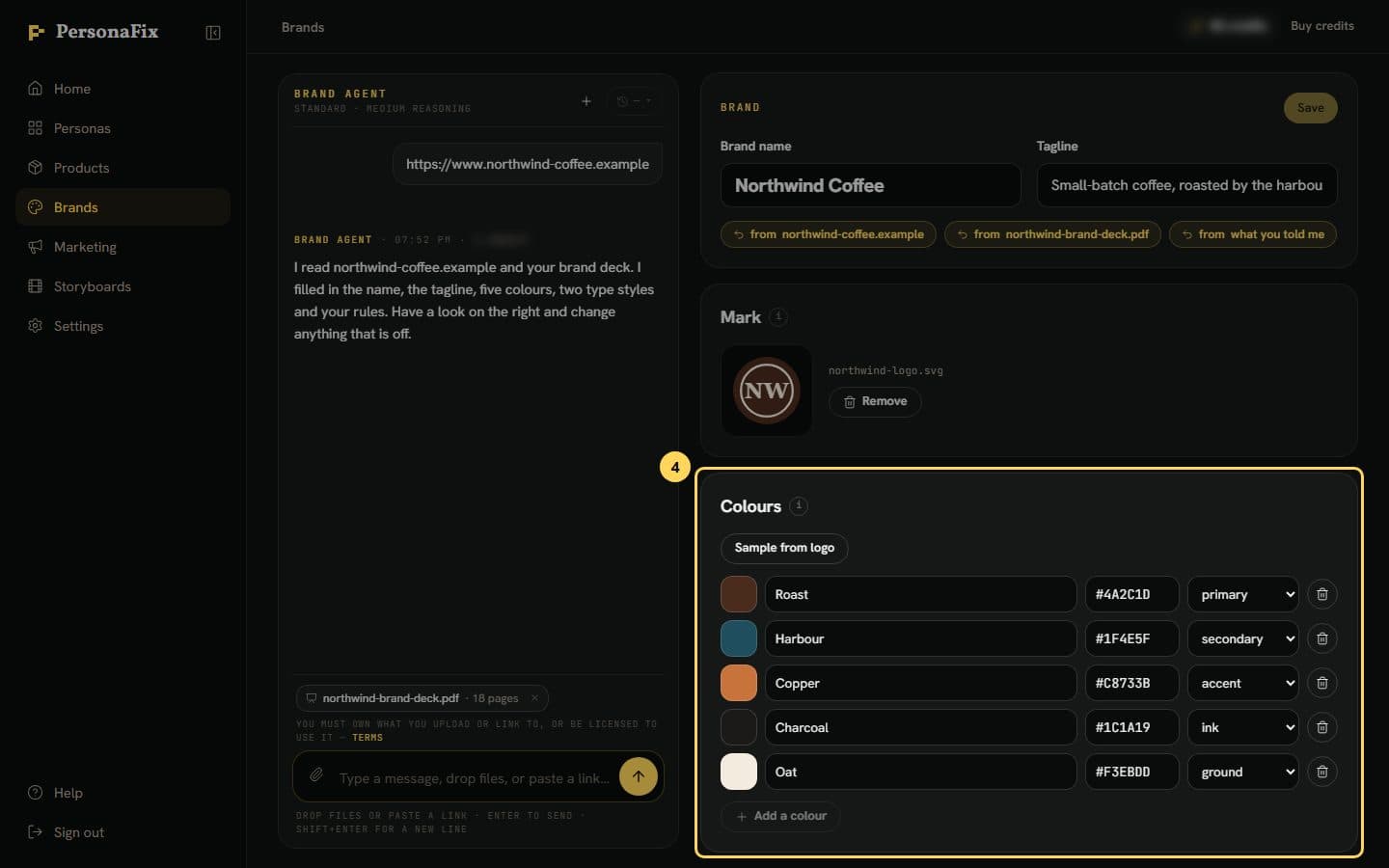Remove northwind-brand-deck.pdf attachment

coord(534,698)
